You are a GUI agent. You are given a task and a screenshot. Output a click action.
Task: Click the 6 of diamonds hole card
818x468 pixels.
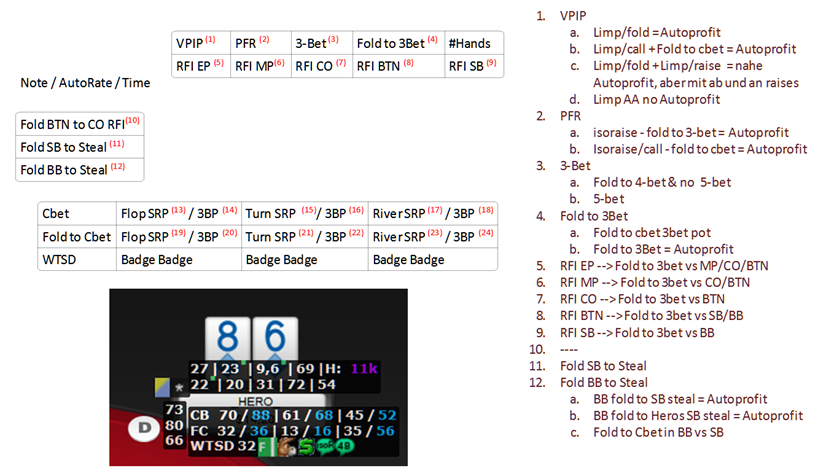(275, 338)
